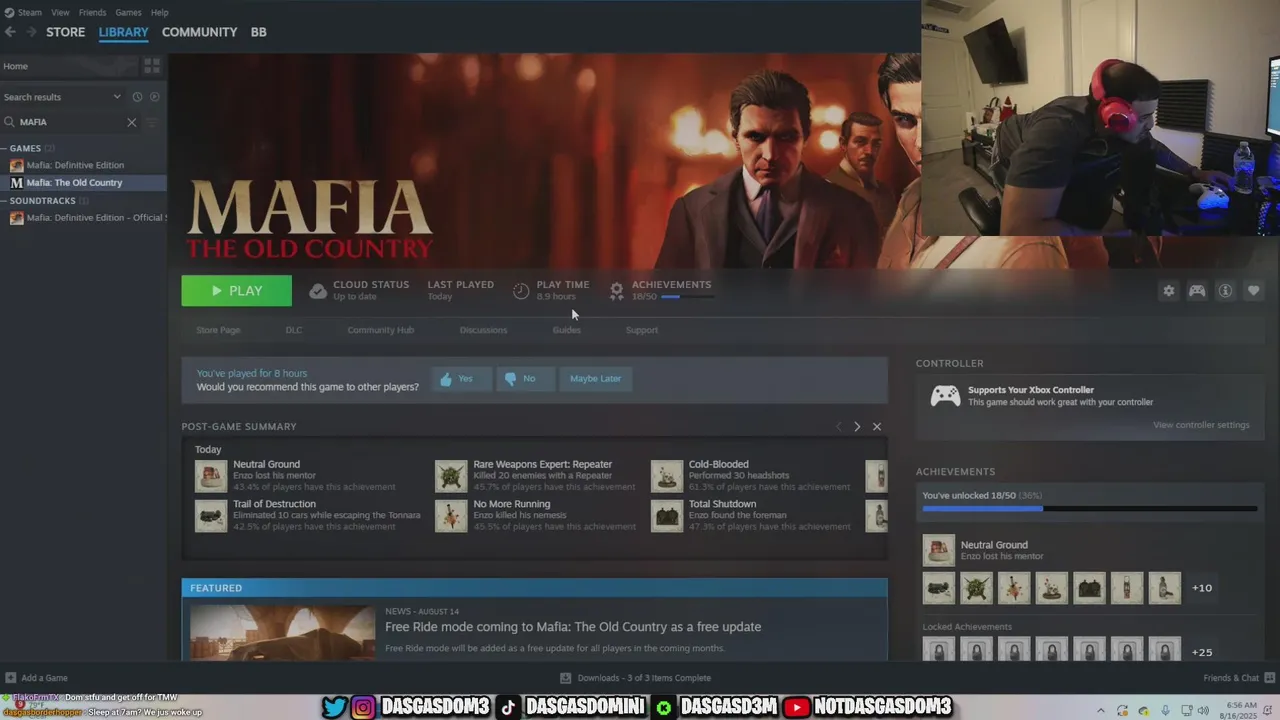1280x720 pixels.
Task: Click Add a Game
Action: click(36, 678)
